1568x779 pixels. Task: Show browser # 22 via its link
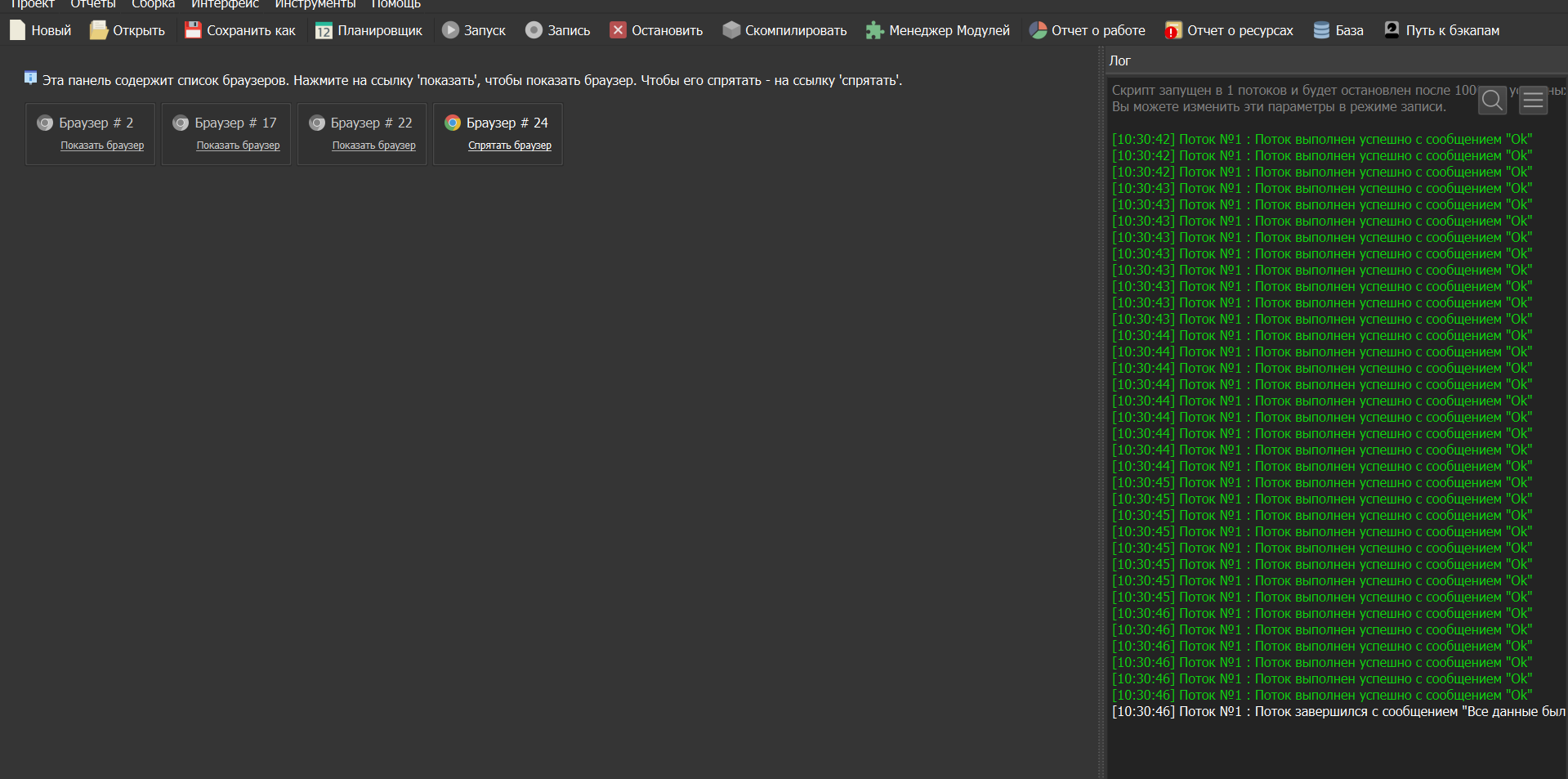coord(373,146)
